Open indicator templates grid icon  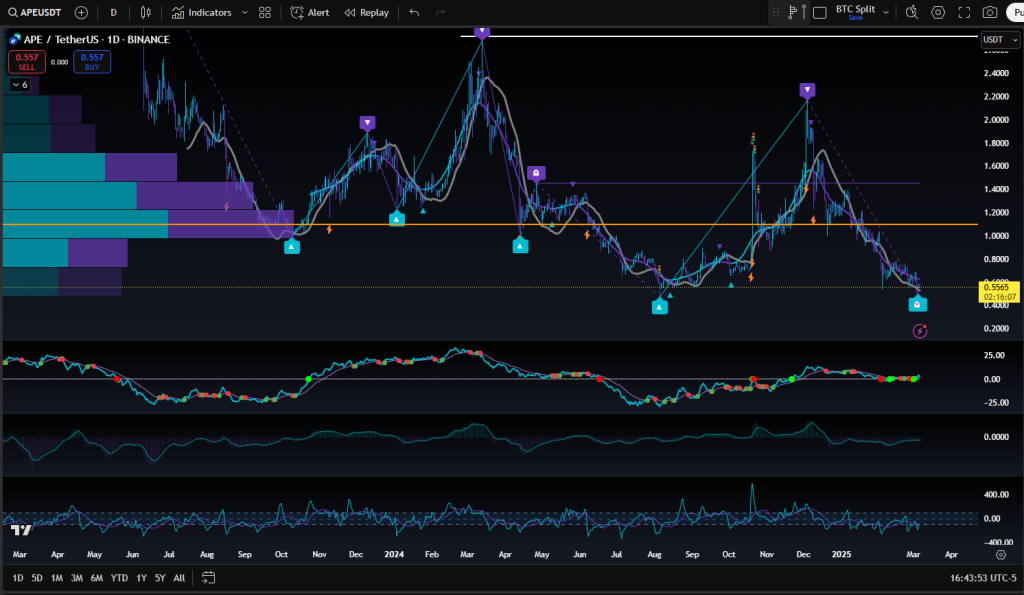click(x=264, y=12)
